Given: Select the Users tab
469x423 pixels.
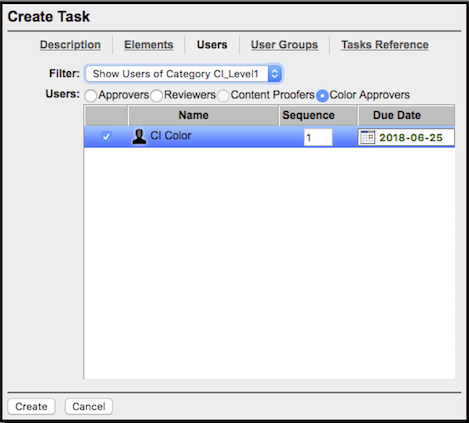Looking at the screenshot, I should [212, 45].
